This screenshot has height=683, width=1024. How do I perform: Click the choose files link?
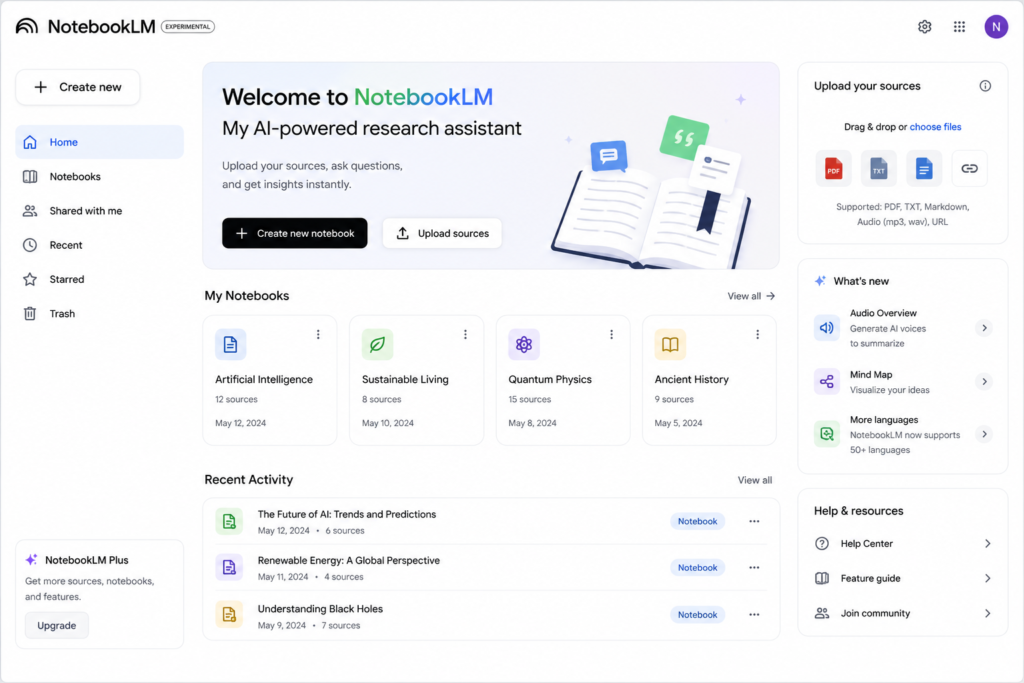click(x=935, y=127)
